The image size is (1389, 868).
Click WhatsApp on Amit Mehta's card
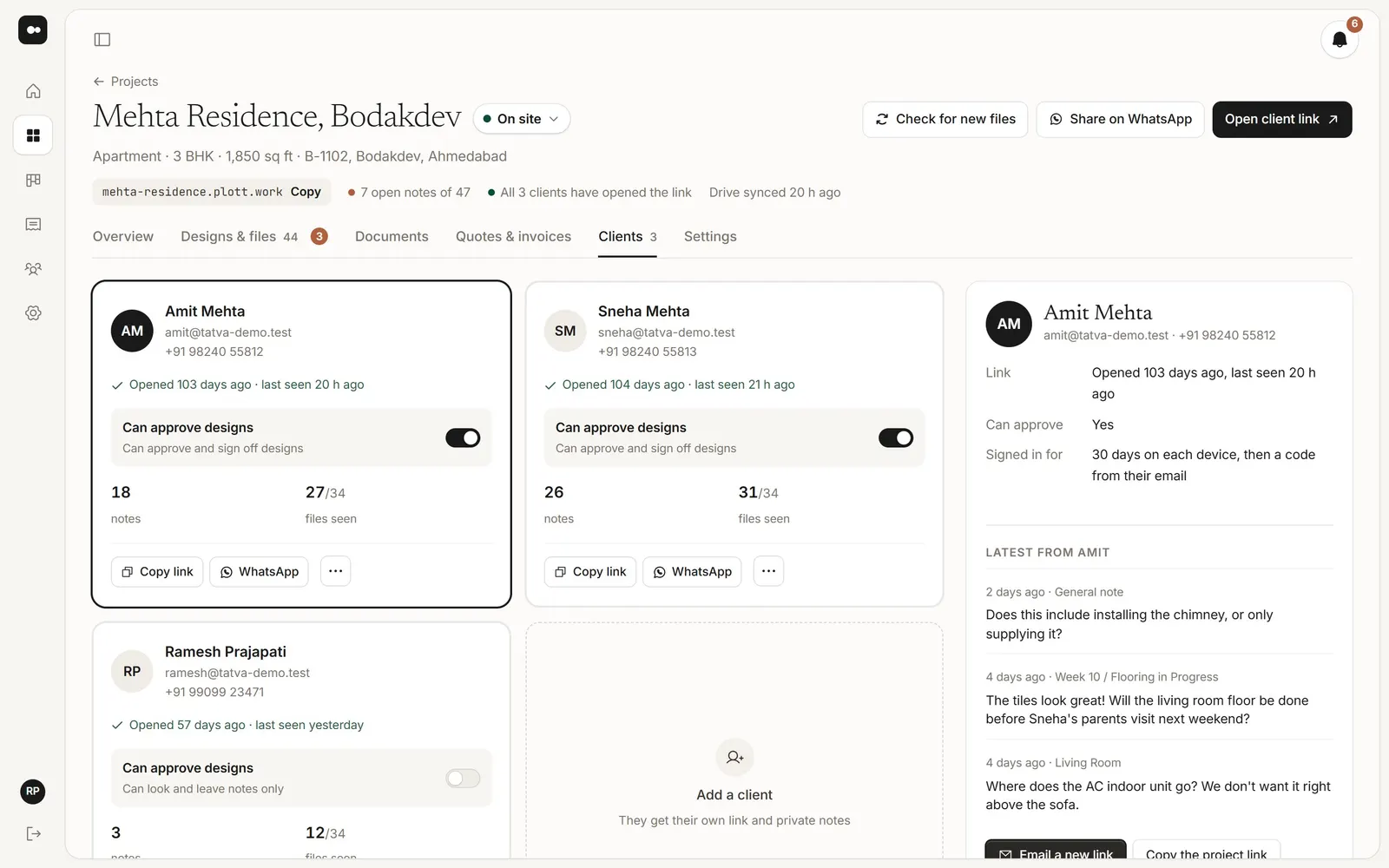point(259,571)
